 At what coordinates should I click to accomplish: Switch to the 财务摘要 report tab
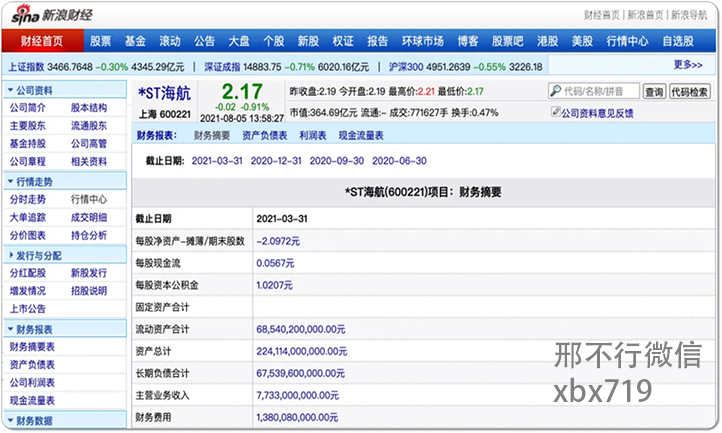(x=212, y=135)
